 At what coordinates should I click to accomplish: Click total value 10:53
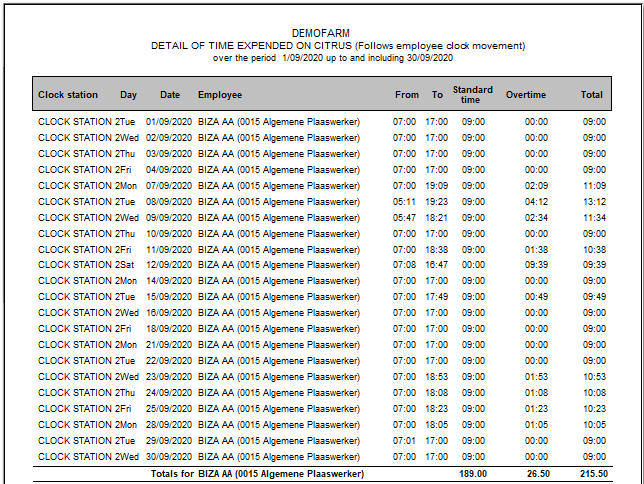(594, 377)
